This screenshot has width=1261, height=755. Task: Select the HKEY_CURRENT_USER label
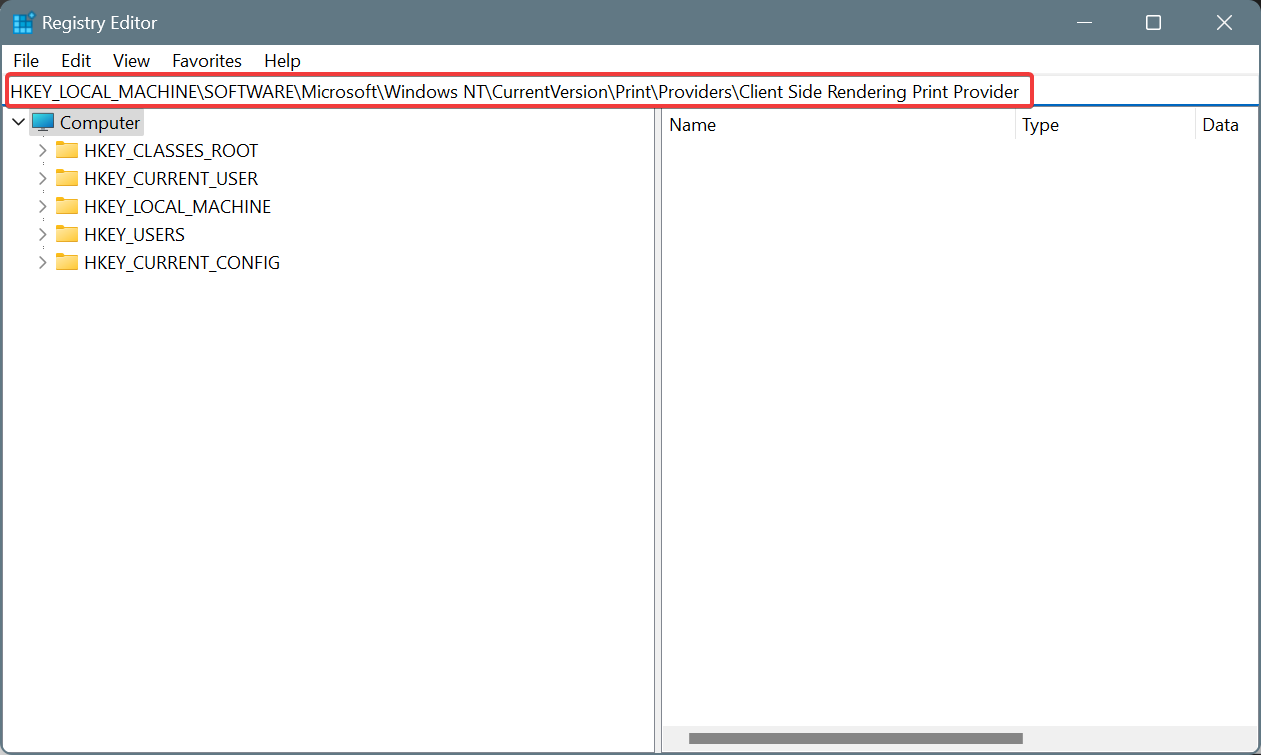[x=171, y=179]
